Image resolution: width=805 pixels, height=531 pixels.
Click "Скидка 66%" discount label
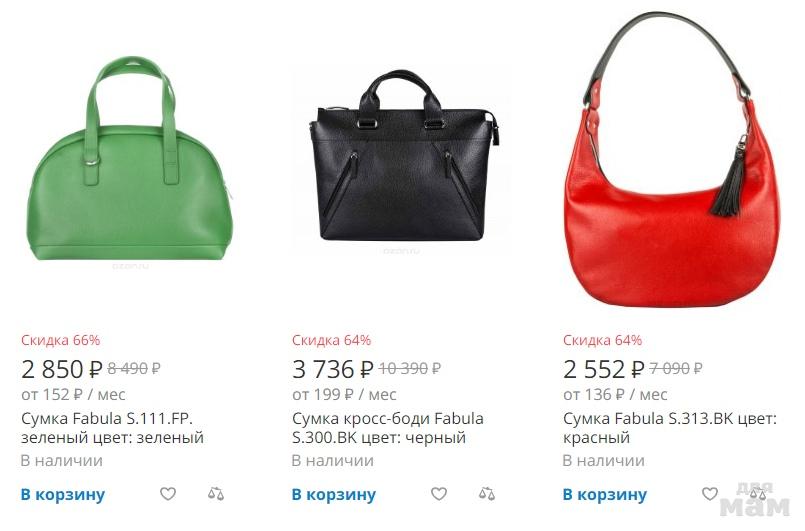(x=61, y=340)
